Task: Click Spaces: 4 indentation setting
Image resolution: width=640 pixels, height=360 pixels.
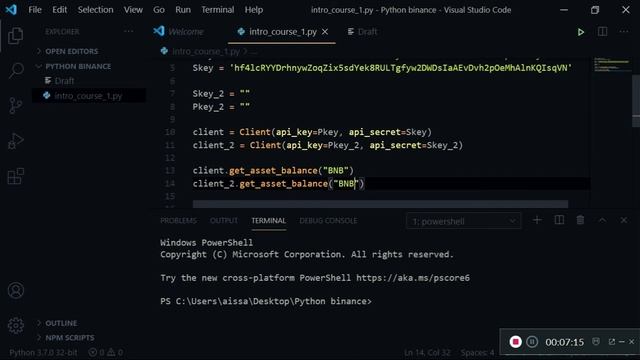Action: click(x=477, y=352)
